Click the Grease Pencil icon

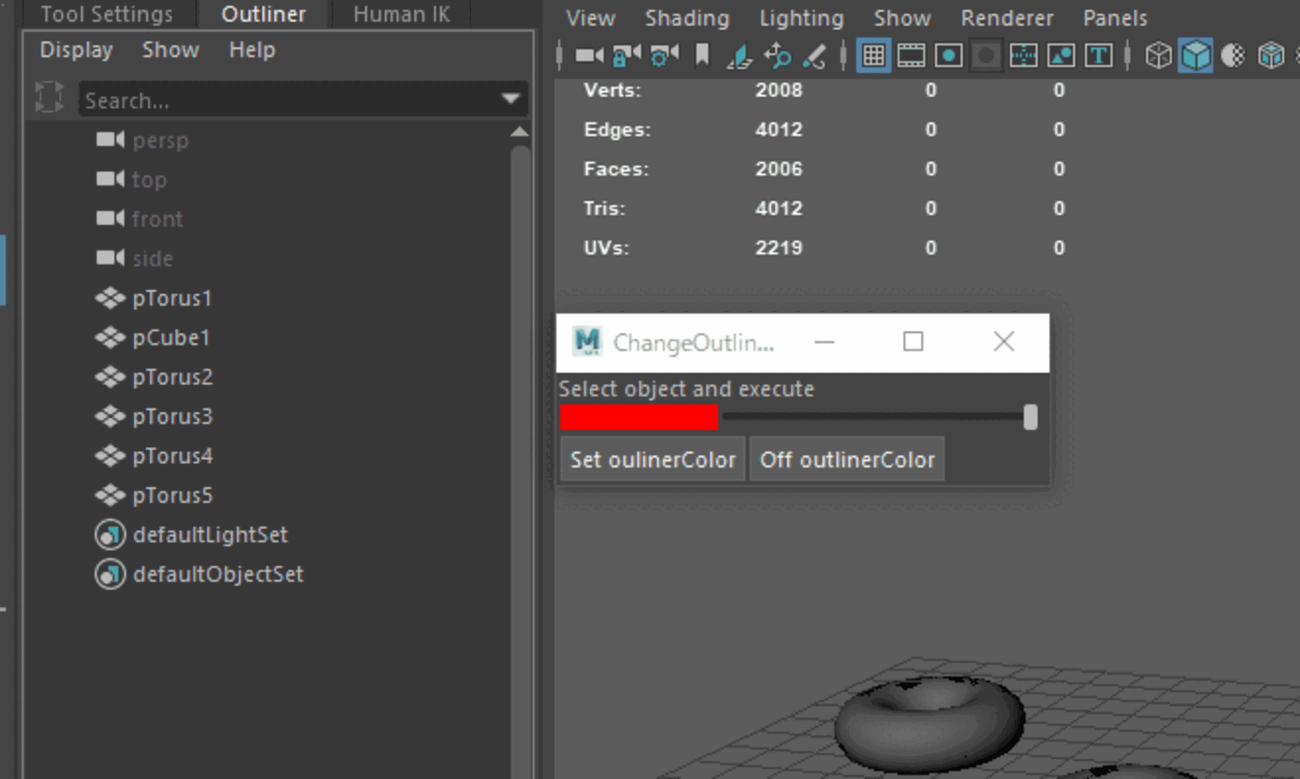pyautogui.click(x=814, y=56)
